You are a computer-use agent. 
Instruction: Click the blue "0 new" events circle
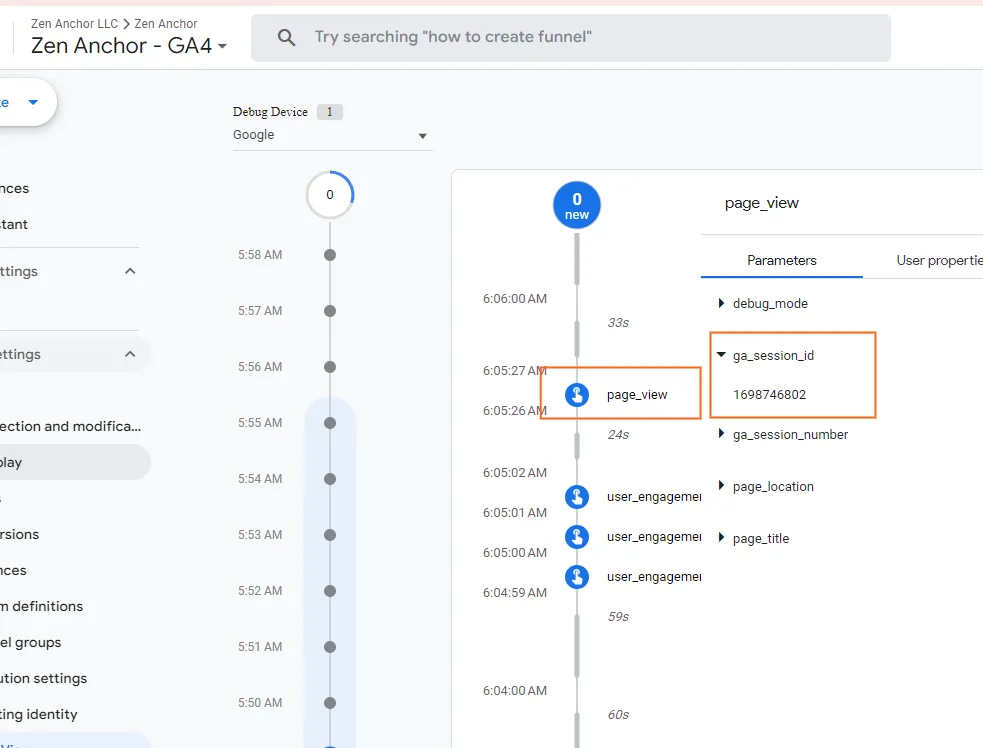tap(577, 206)
